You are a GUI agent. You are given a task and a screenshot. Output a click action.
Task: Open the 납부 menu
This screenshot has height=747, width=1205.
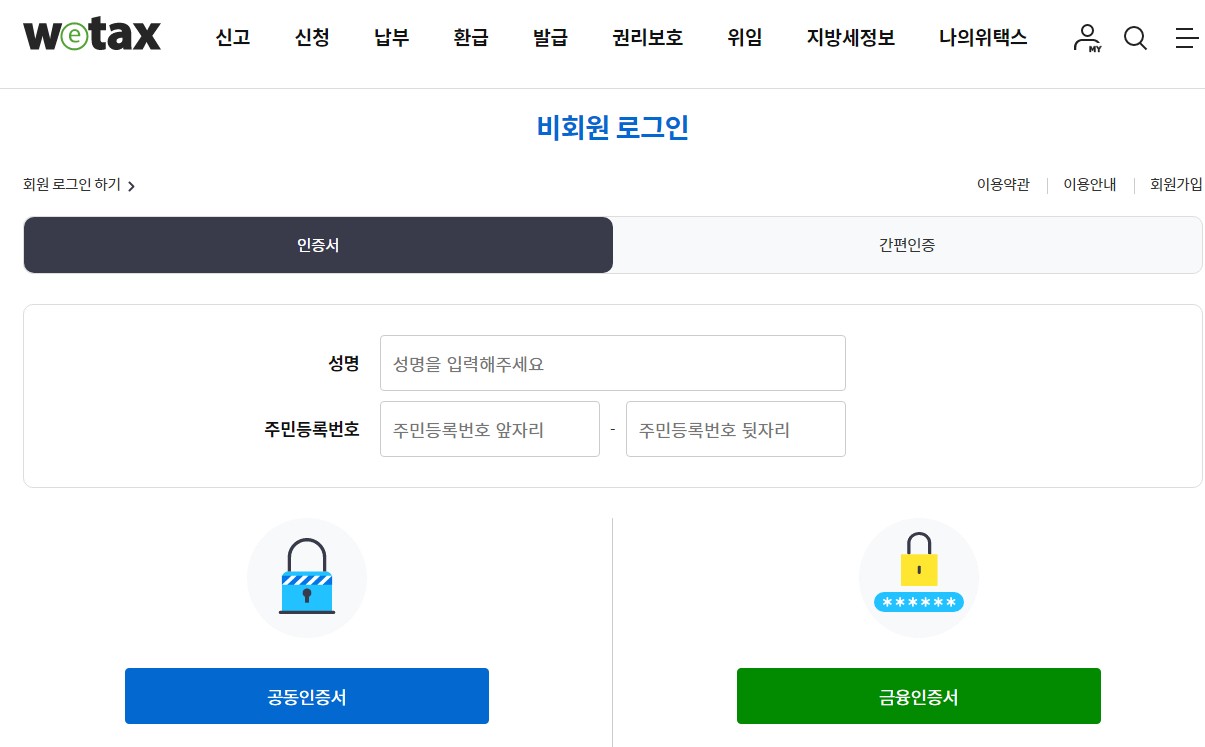(390, 38)
